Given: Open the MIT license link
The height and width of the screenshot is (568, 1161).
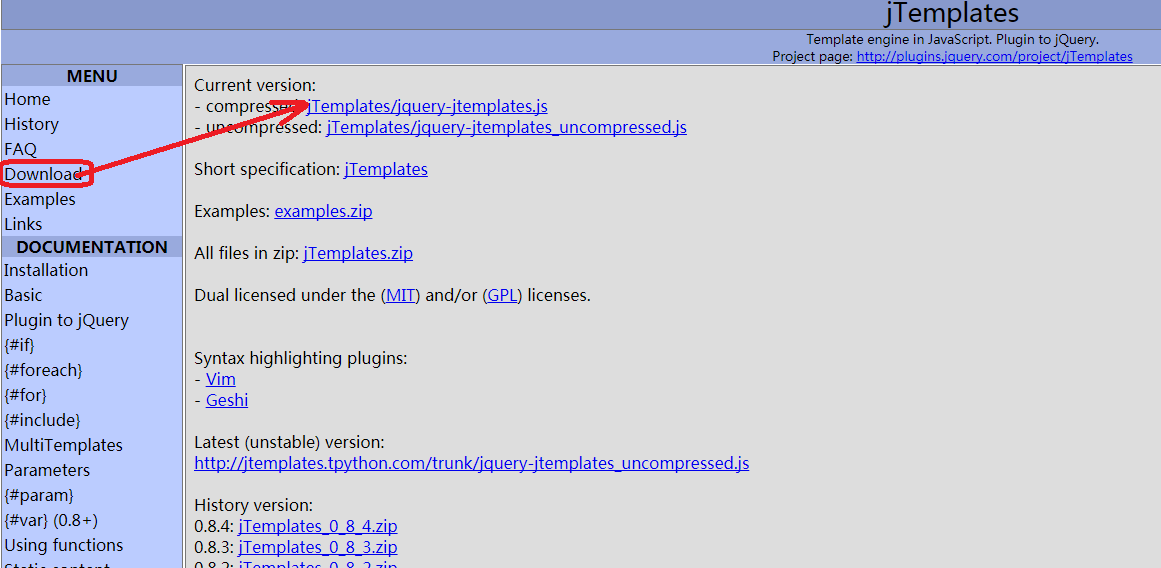Looking at the screenshot, I should [x=403, y=296].
